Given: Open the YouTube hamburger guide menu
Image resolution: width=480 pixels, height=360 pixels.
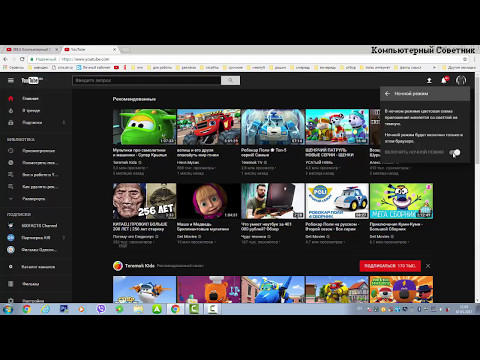Looking at the screenshot, I should coord(11,80).
